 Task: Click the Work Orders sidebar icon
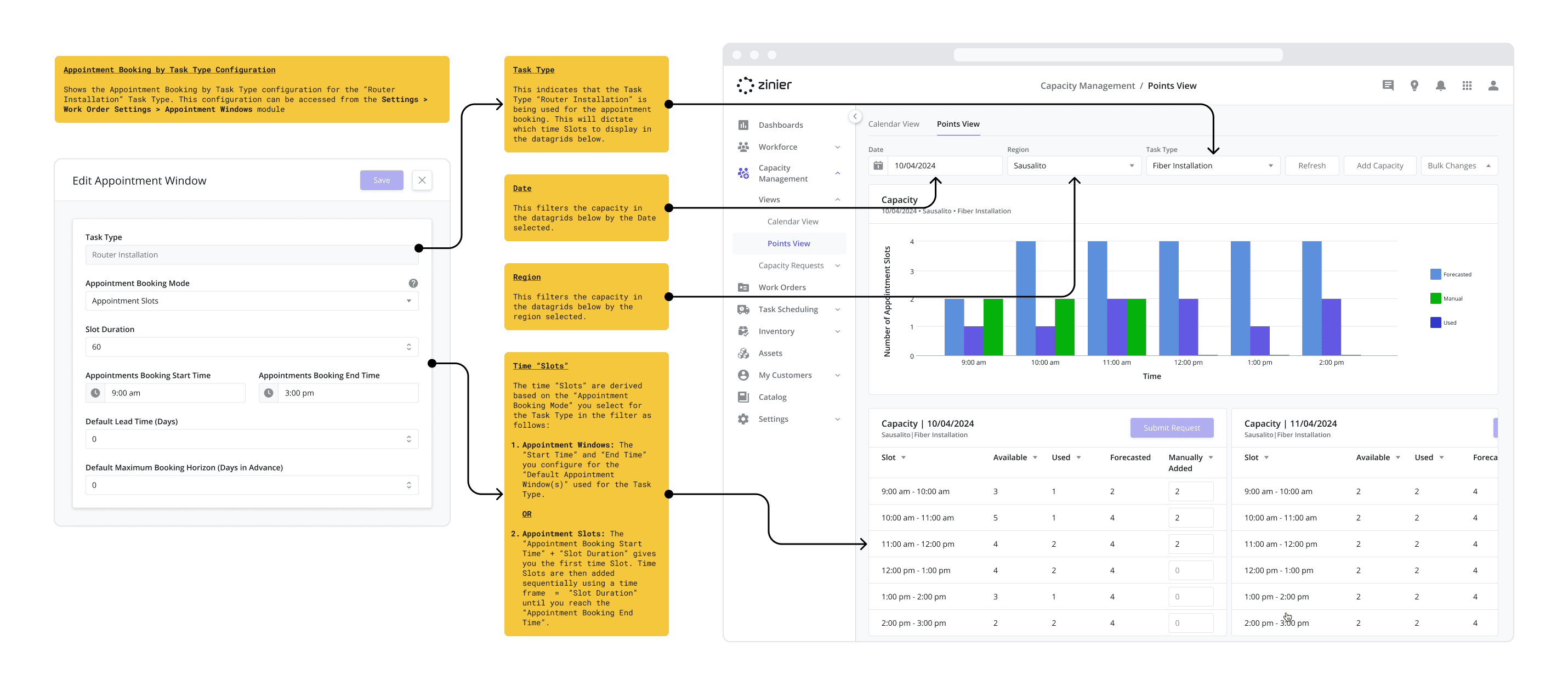tap(743, 287)
